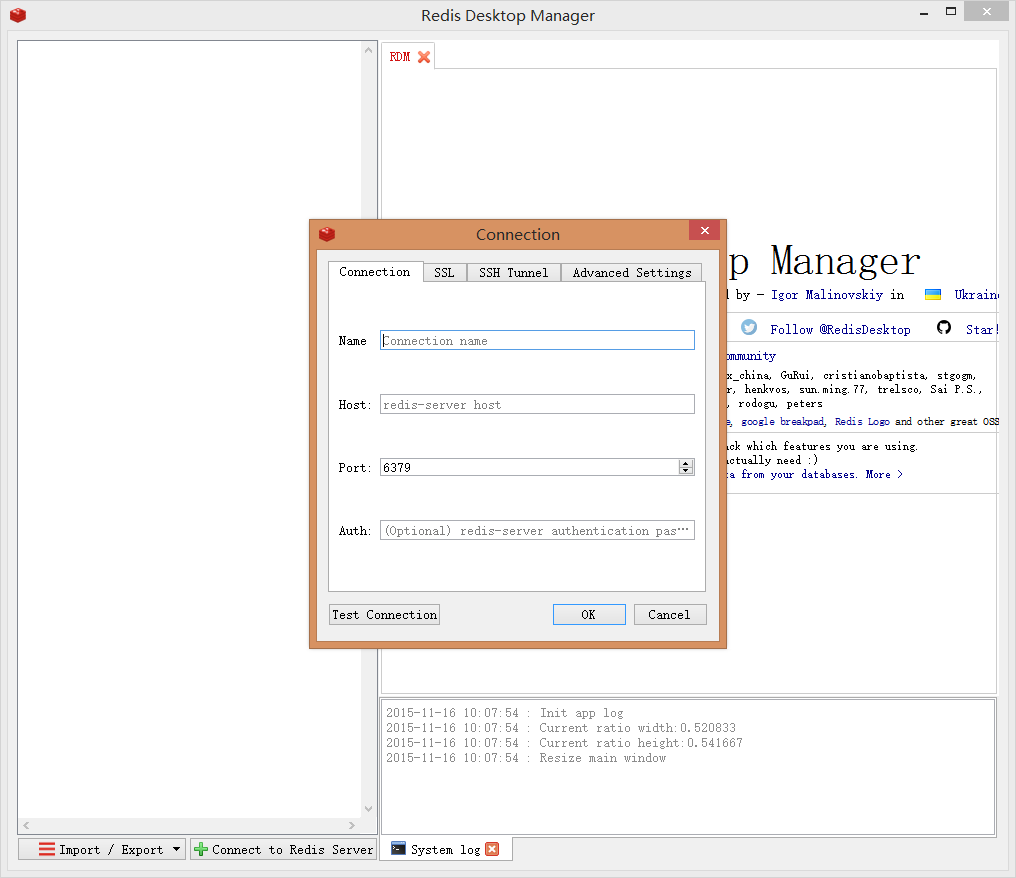
Task: Click the System log terminal icon
Action: click(x=398, y=849)
